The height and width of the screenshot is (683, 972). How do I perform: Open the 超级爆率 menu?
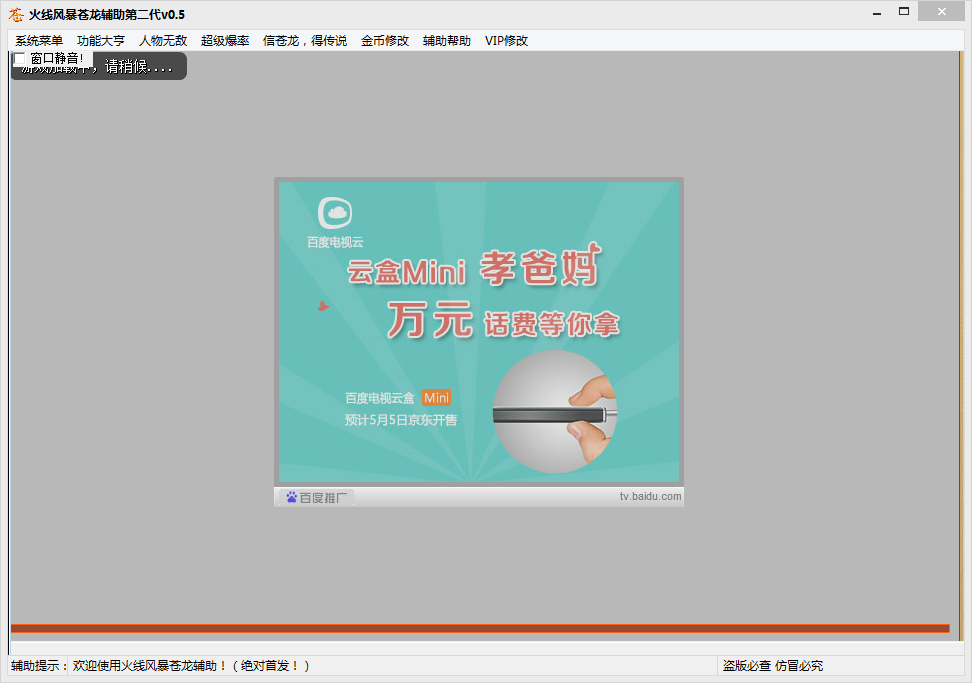pos(225,41)
